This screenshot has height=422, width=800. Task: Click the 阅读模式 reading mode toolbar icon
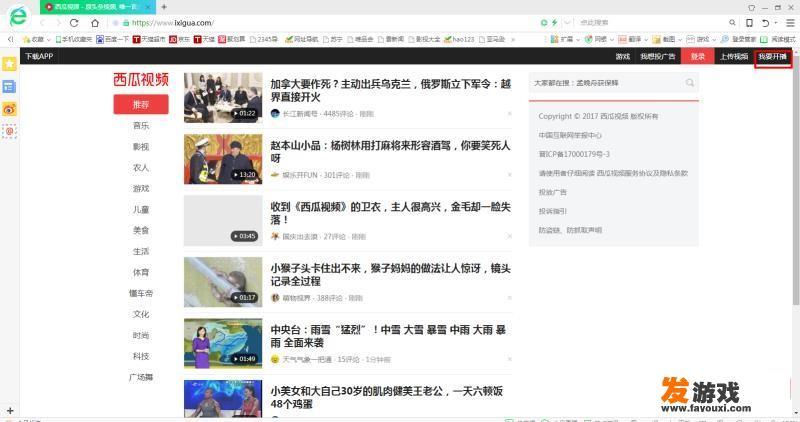[778, 39]
